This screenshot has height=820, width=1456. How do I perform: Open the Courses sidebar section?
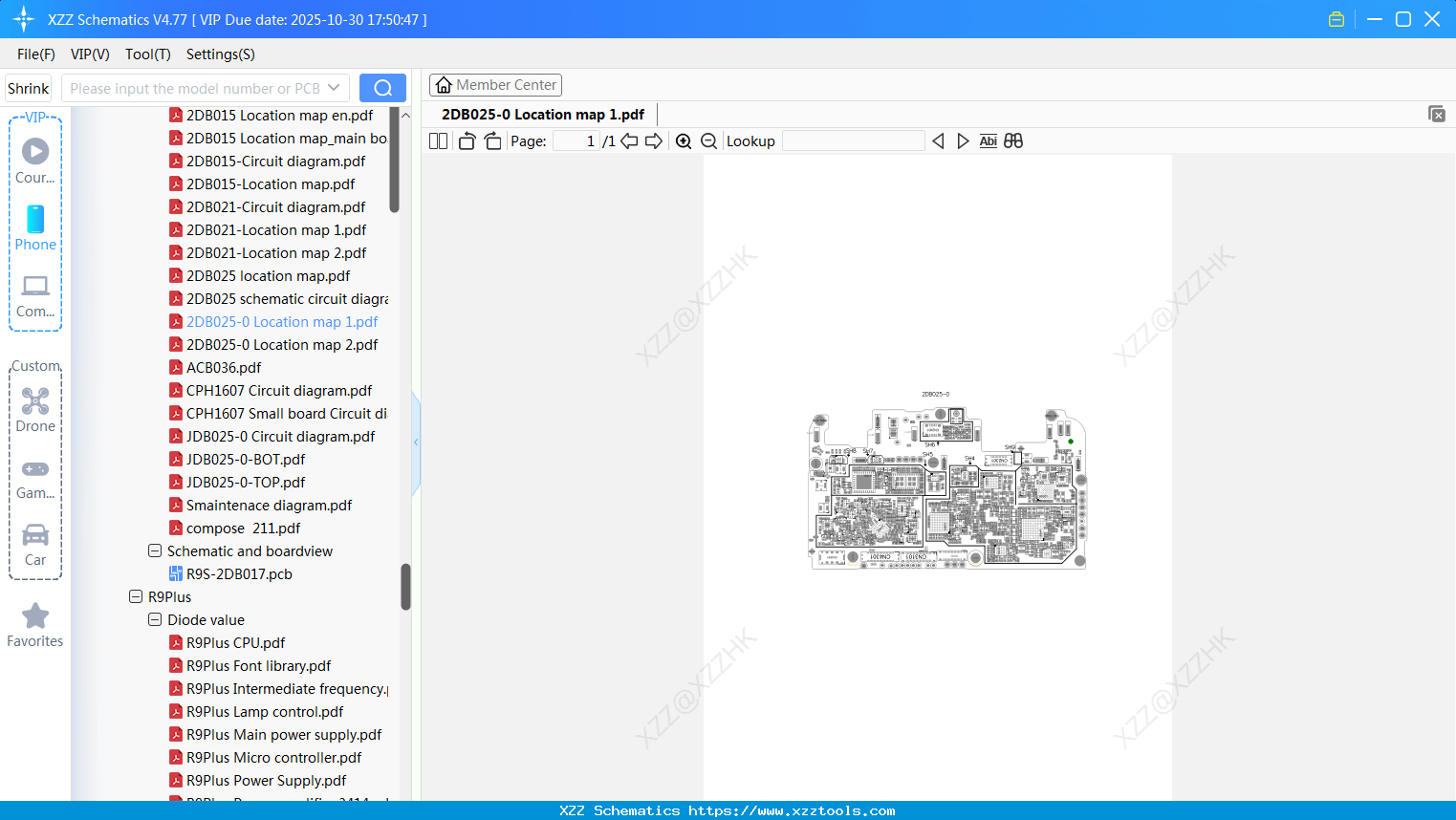pos(35,161)
